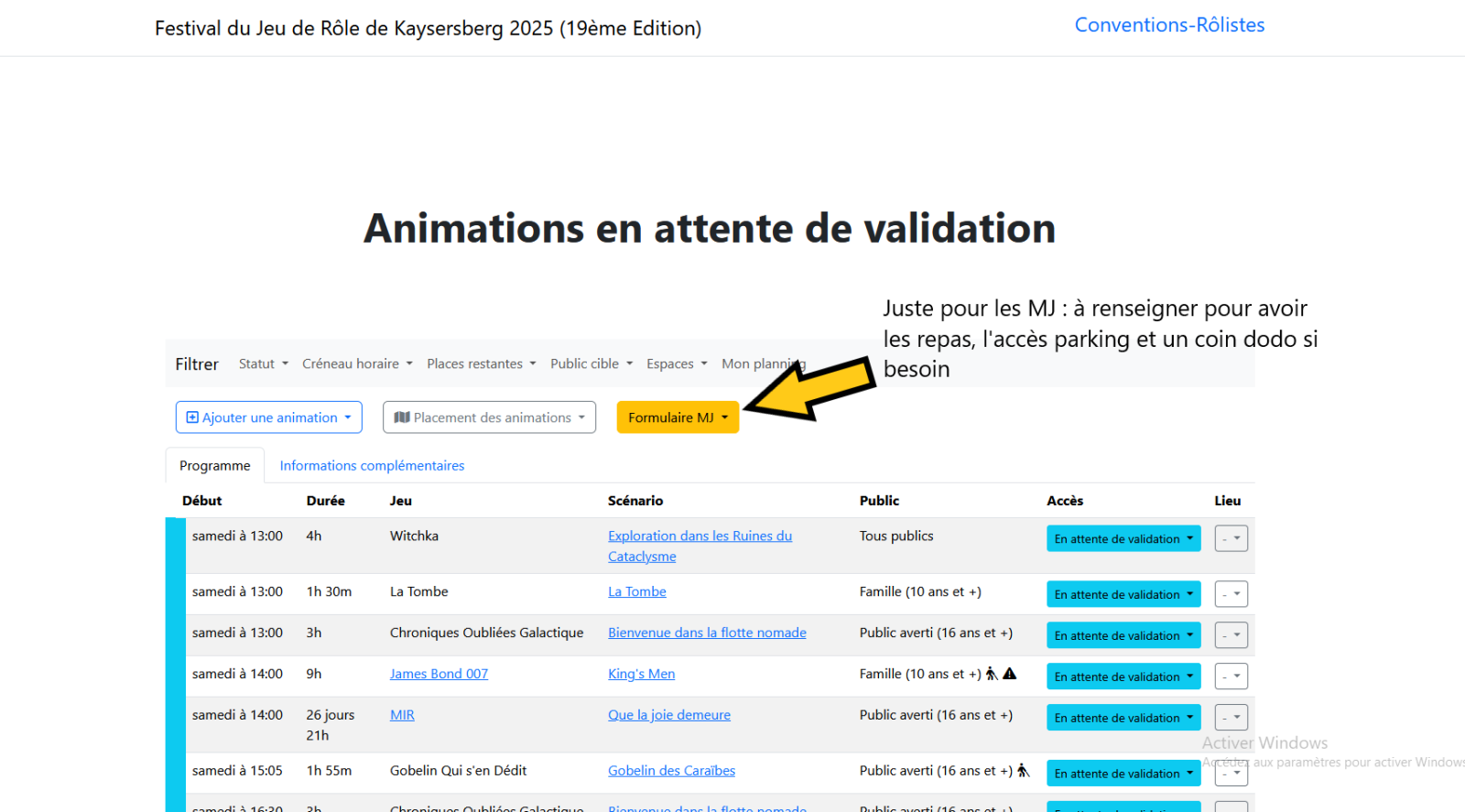Screen dimensions: 1465x812
Task: Open the Places restantes filter
Action: coord(481,364)
